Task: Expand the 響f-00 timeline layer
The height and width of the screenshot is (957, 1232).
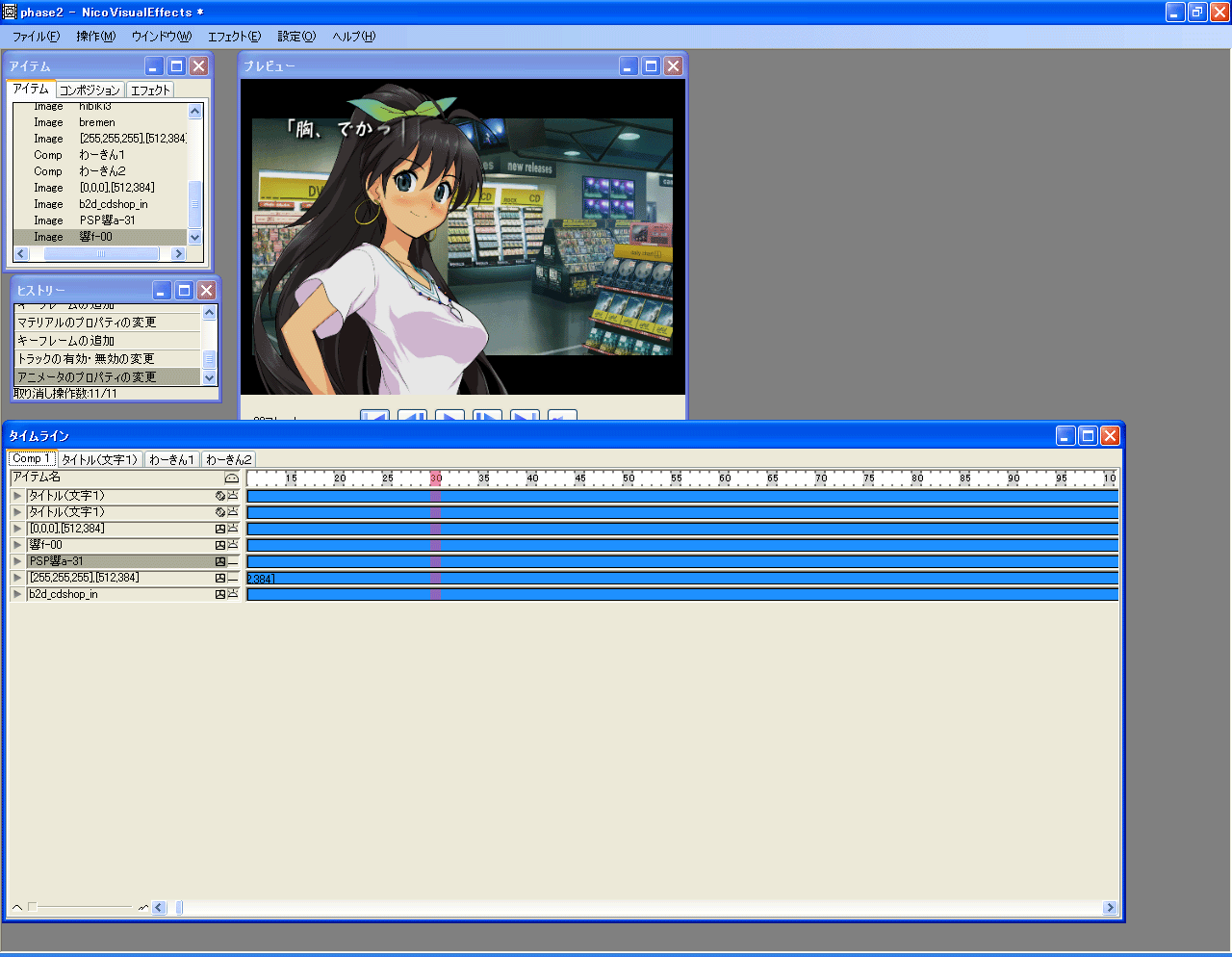Action: click(x=17, y=545)
